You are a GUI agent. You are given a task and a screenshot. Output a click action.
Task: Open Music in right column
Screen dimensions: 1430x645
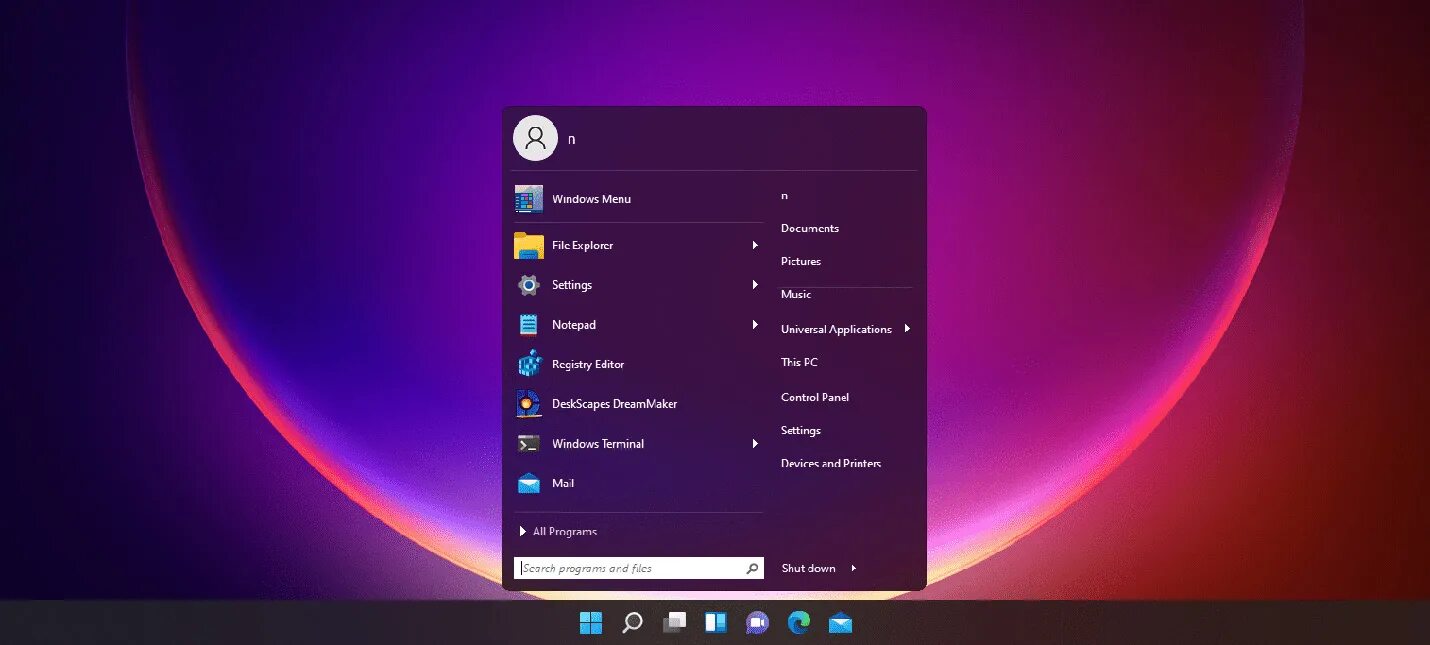coord(796,294)
